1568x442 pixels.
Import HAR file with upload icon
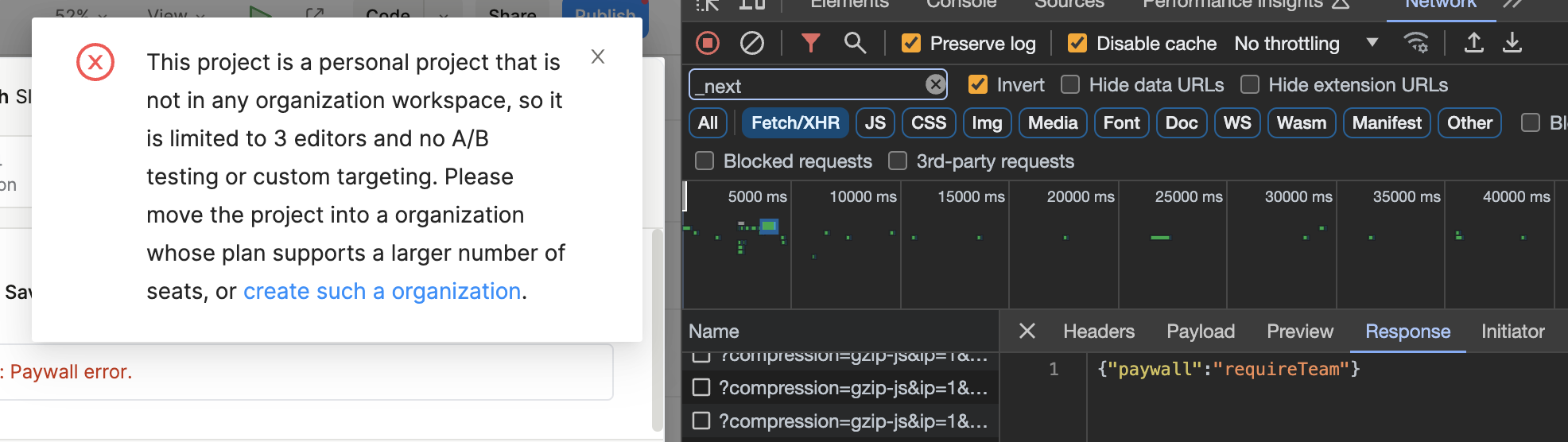[x=1473, y=43]
